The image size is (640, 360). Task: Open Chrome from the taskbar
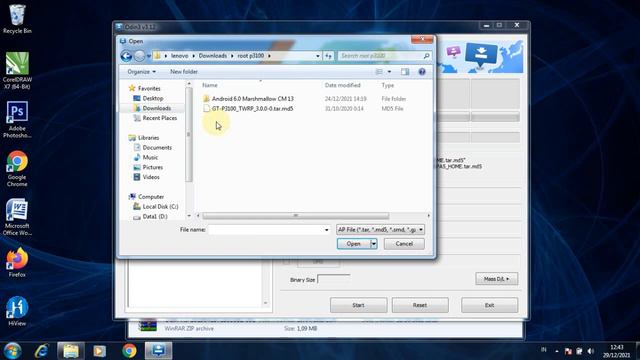click(129, 351)
